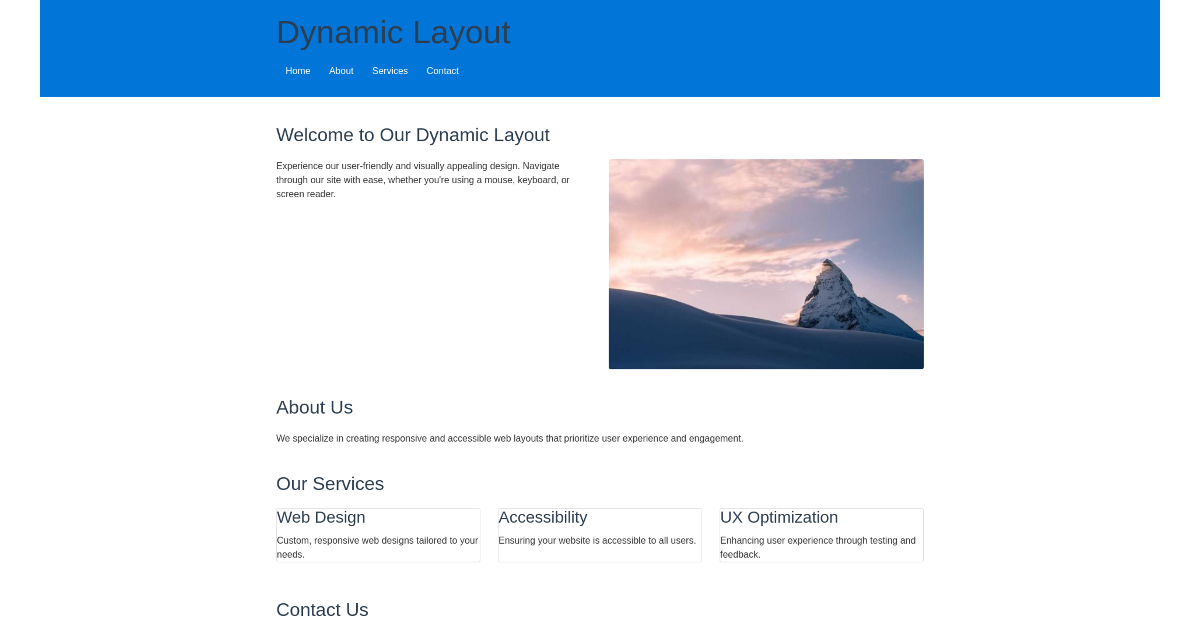
Task: Click the mountain landscape image
Action: click(x=766, y=263)
